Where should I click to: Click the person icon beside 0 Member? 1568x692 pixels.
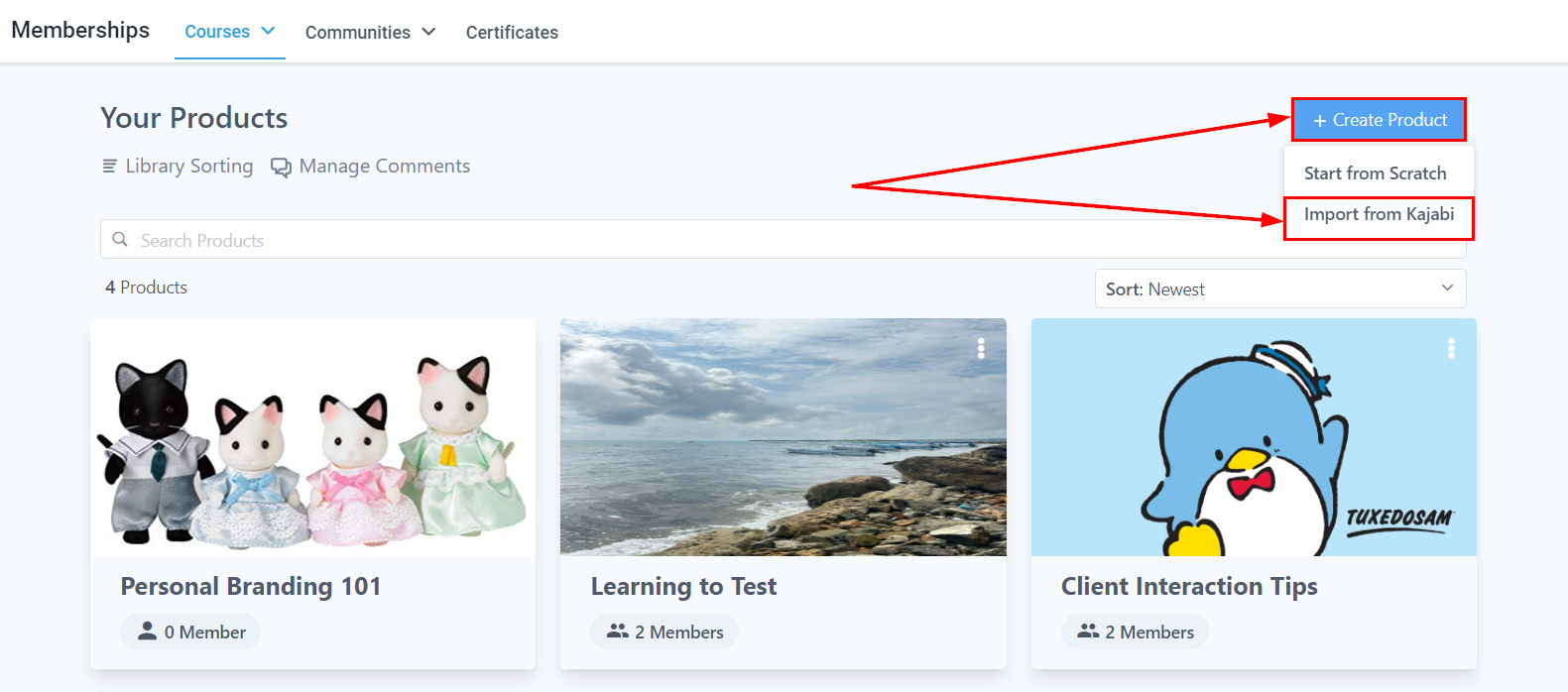click(x=147, y=632)
